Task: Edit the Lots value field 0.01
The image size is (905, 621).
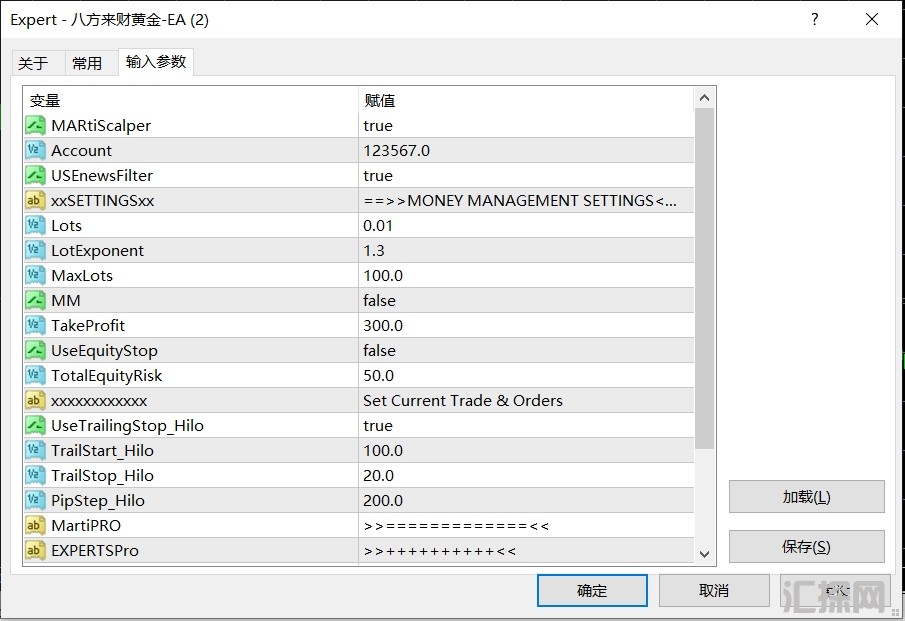Action: [526, 226]
